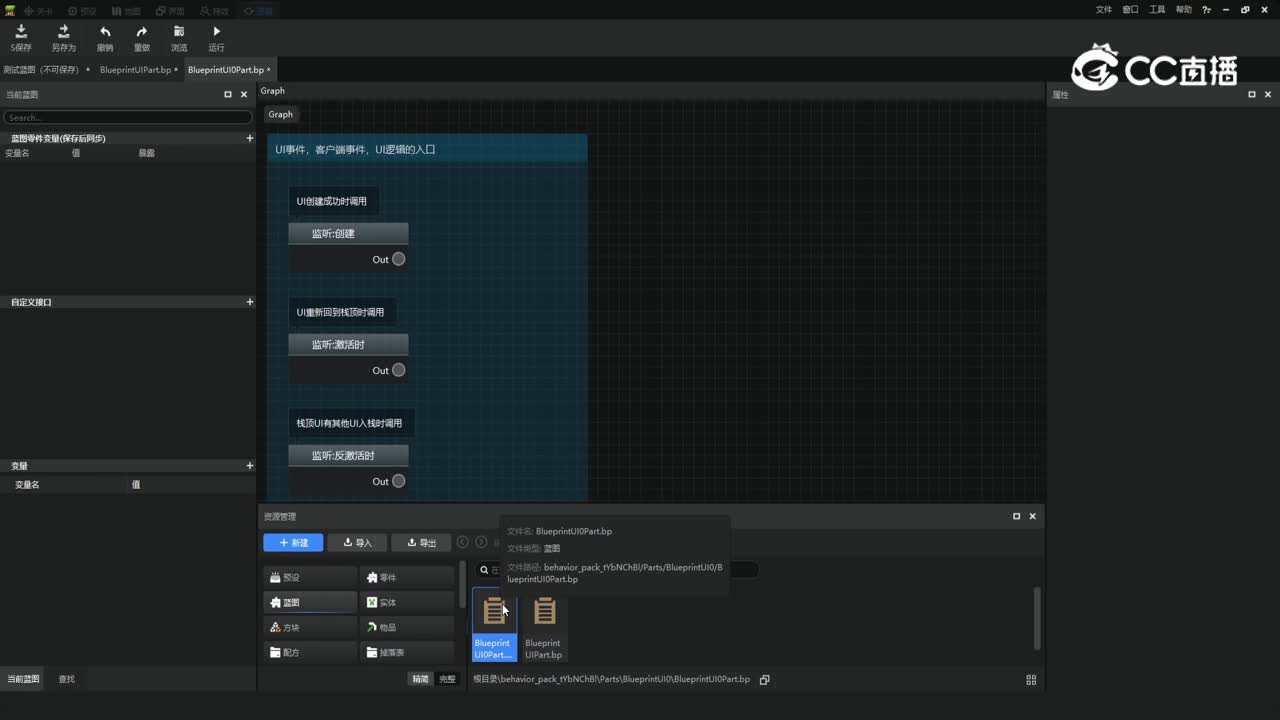This screenshot has width=1280, height=720.
Task: Add a 自定义接口 with the plus button
Action: [x=249, y=302]
